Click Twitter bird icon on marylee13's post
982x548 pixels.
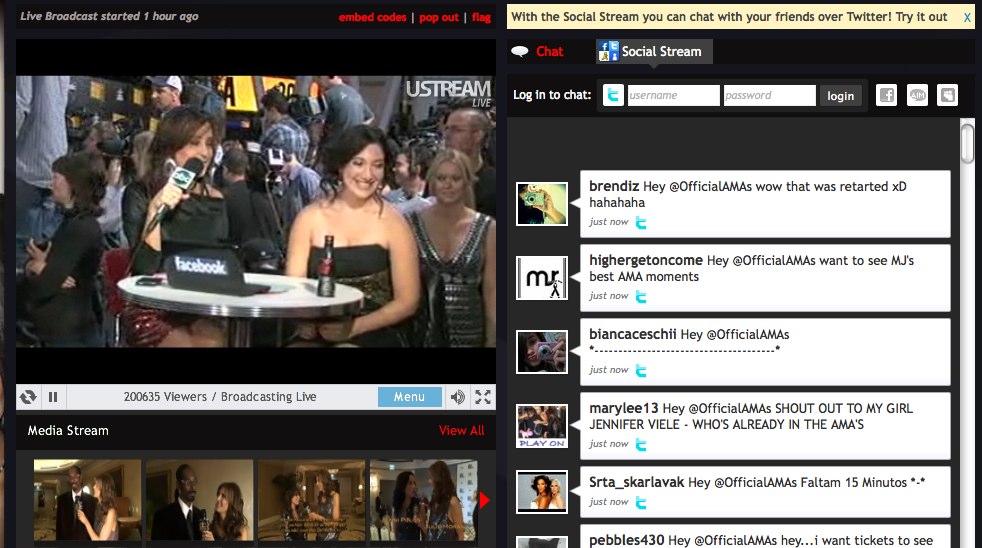[x=641, y=444]
